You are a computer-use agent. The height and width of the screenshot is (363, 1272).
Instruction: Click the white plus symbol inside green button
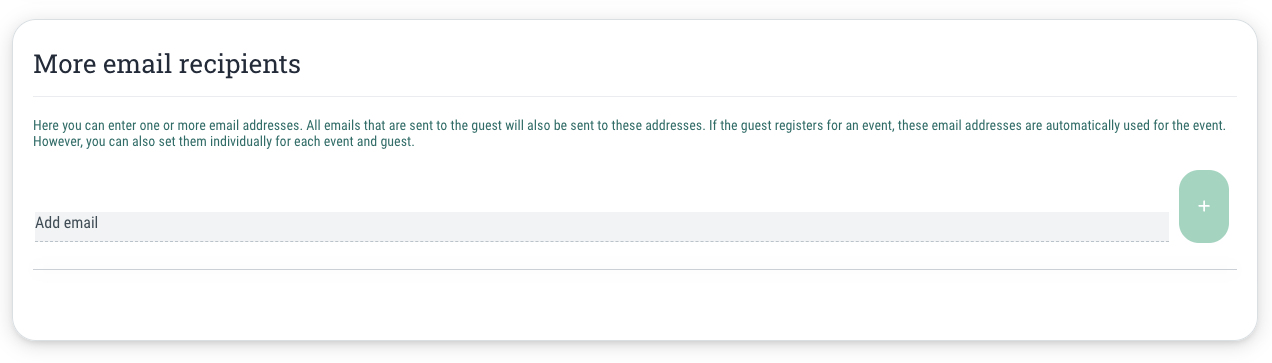1204,206
